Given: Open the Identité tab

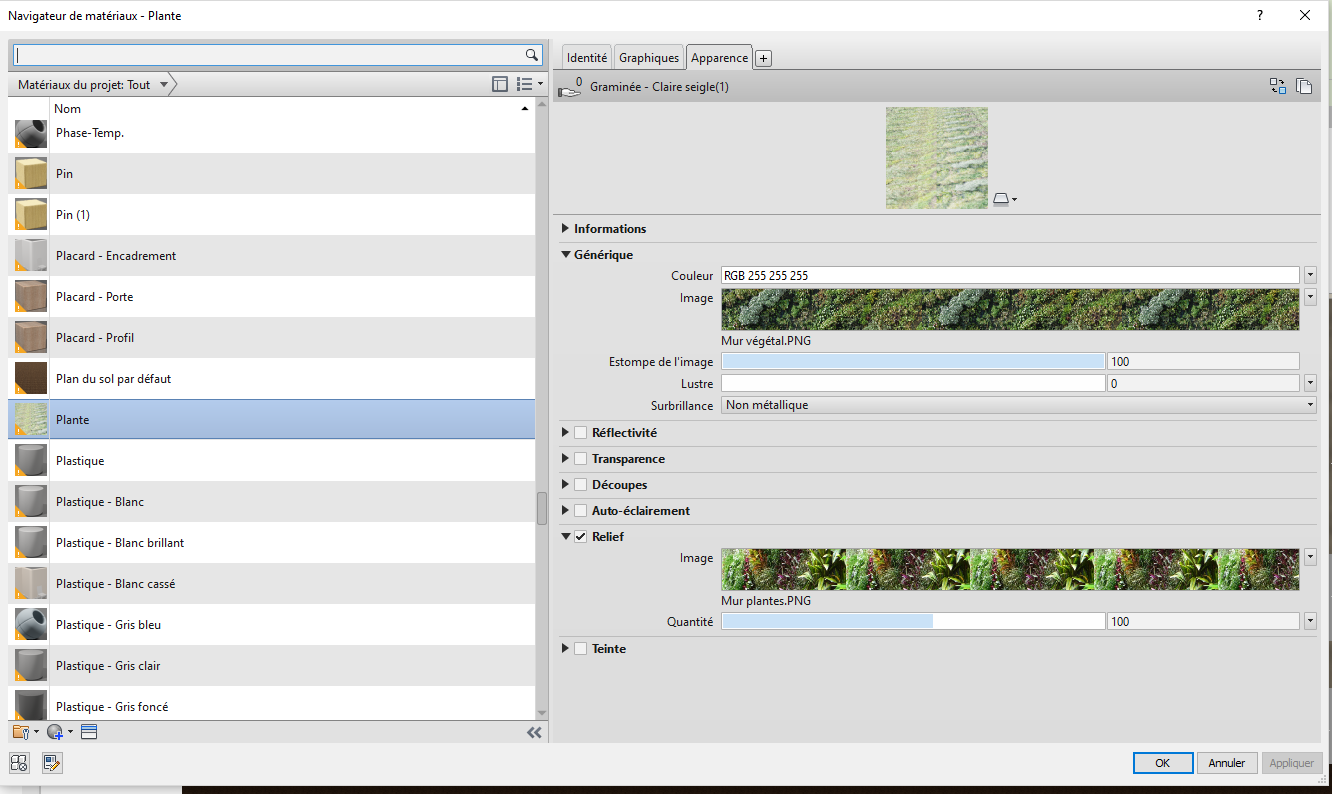Looking at the screenshot, I should coord(586,57).
